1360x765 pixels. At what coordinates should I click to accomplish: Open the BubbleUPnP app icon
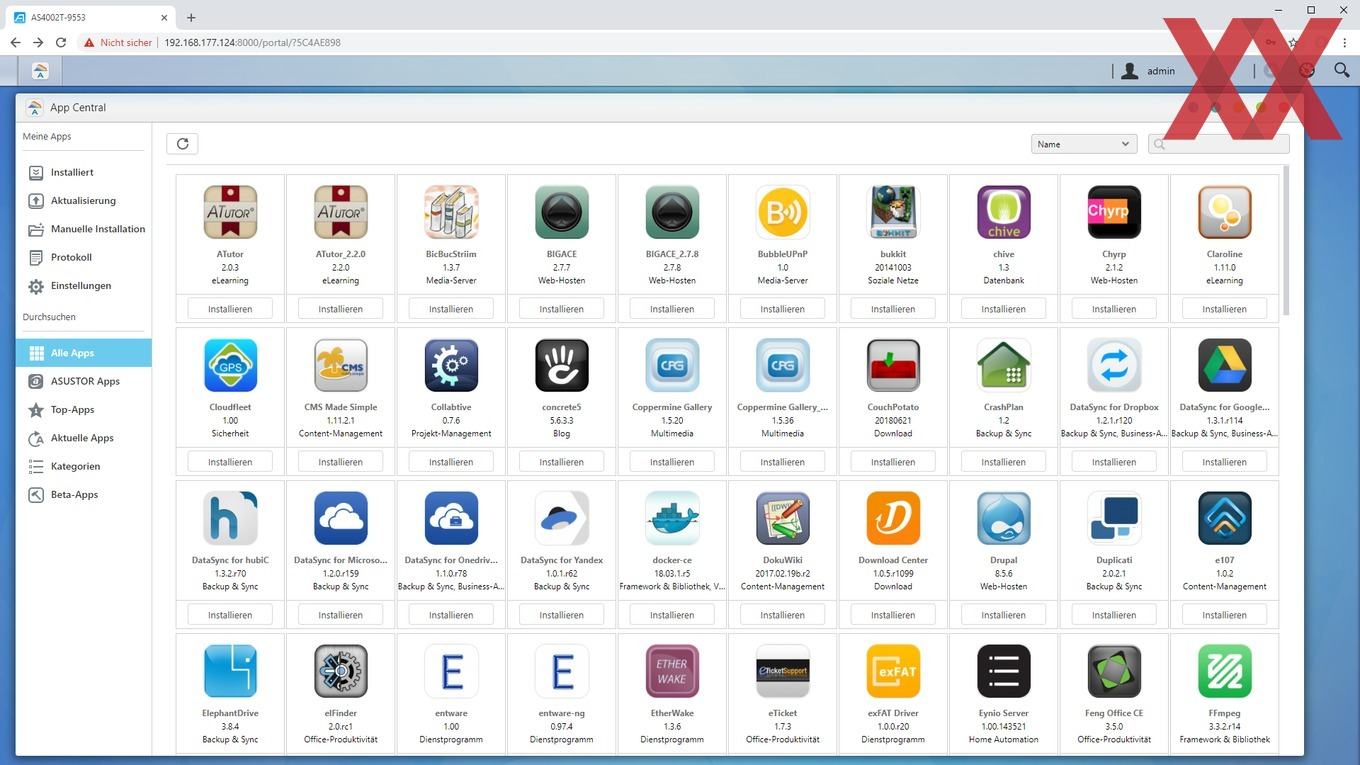click(x=782, y=212)
